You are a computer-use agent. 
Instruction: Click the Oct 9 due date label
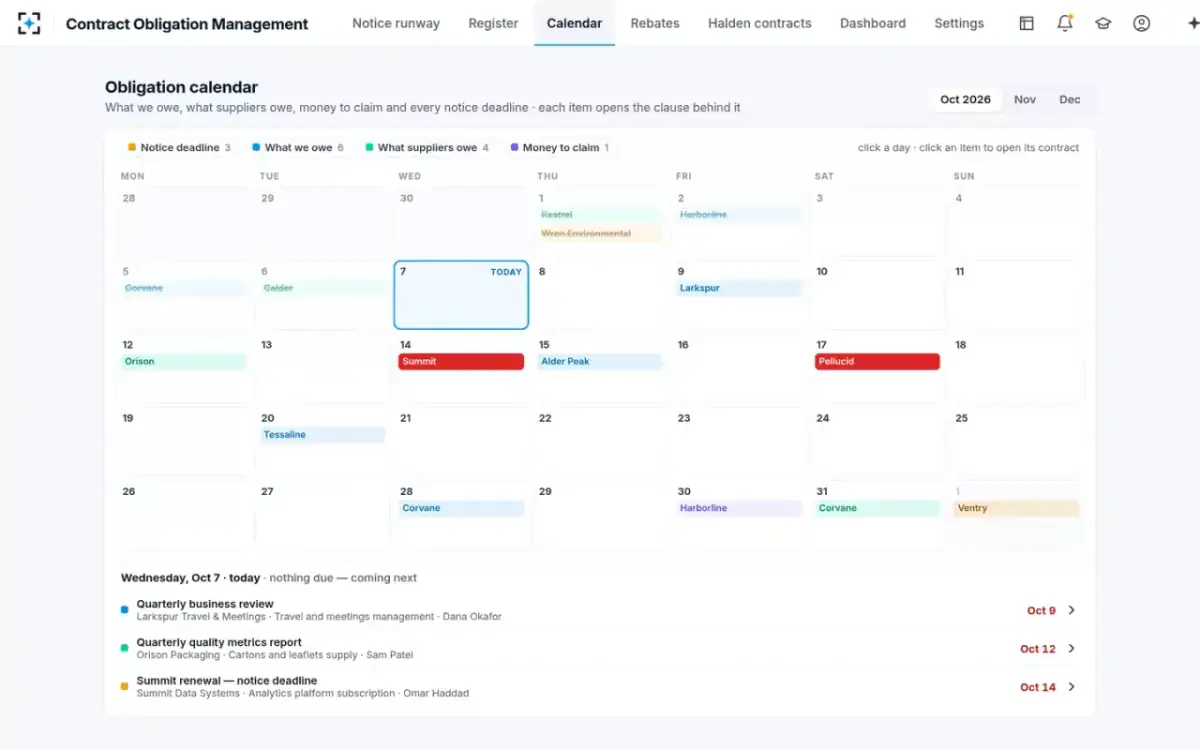(1041, 610)
